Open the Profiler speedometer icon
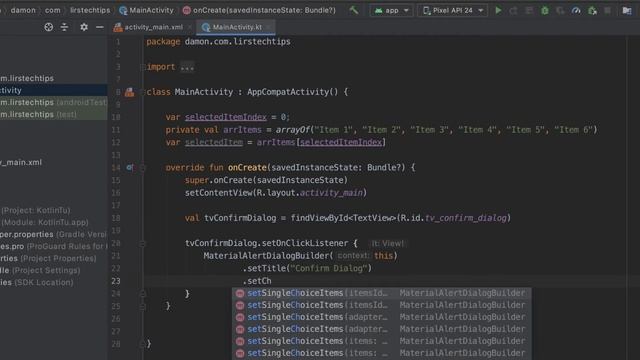 click(576, 11)
